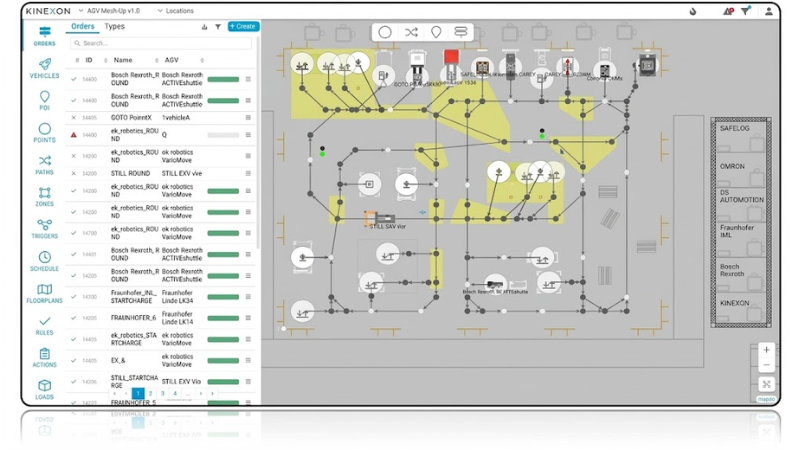Click the red vehicle marker on map

click(x=451, y=57)
